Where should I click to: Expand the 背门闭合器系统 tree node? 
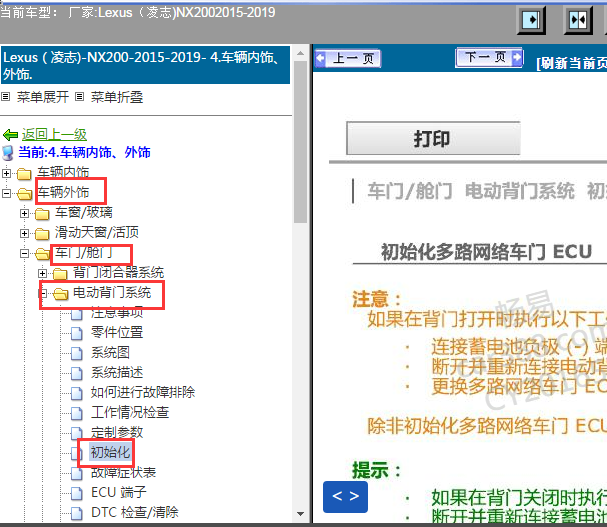[x=43, y=273]
